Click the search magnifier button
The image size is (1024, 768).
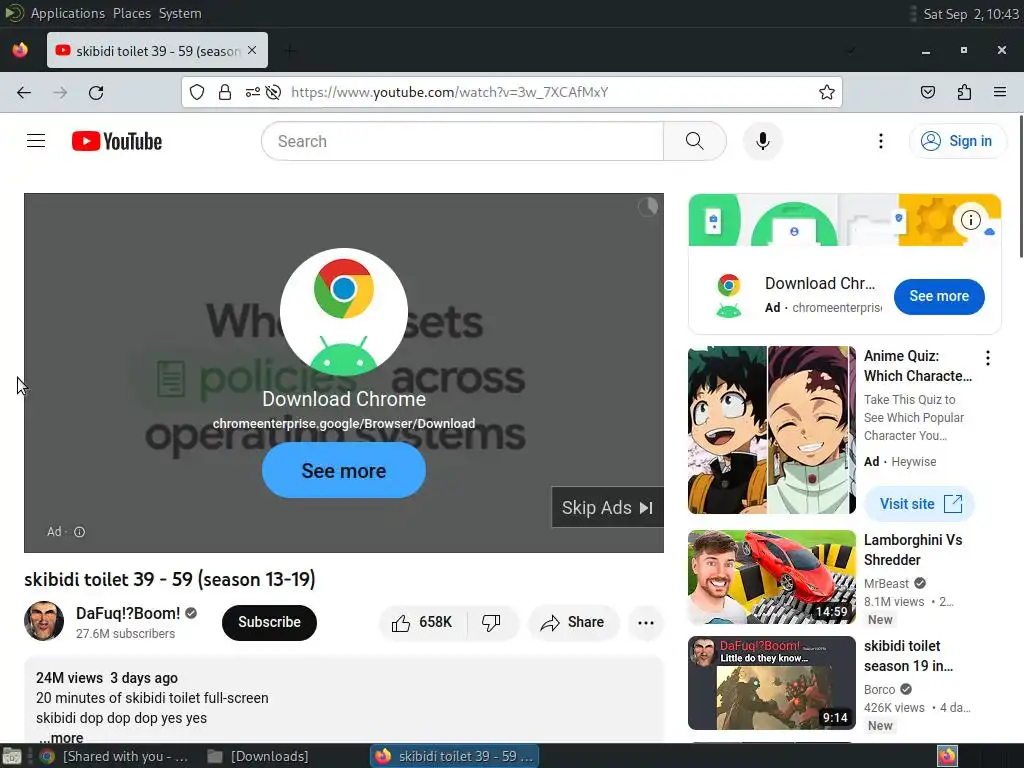[695, 141]
